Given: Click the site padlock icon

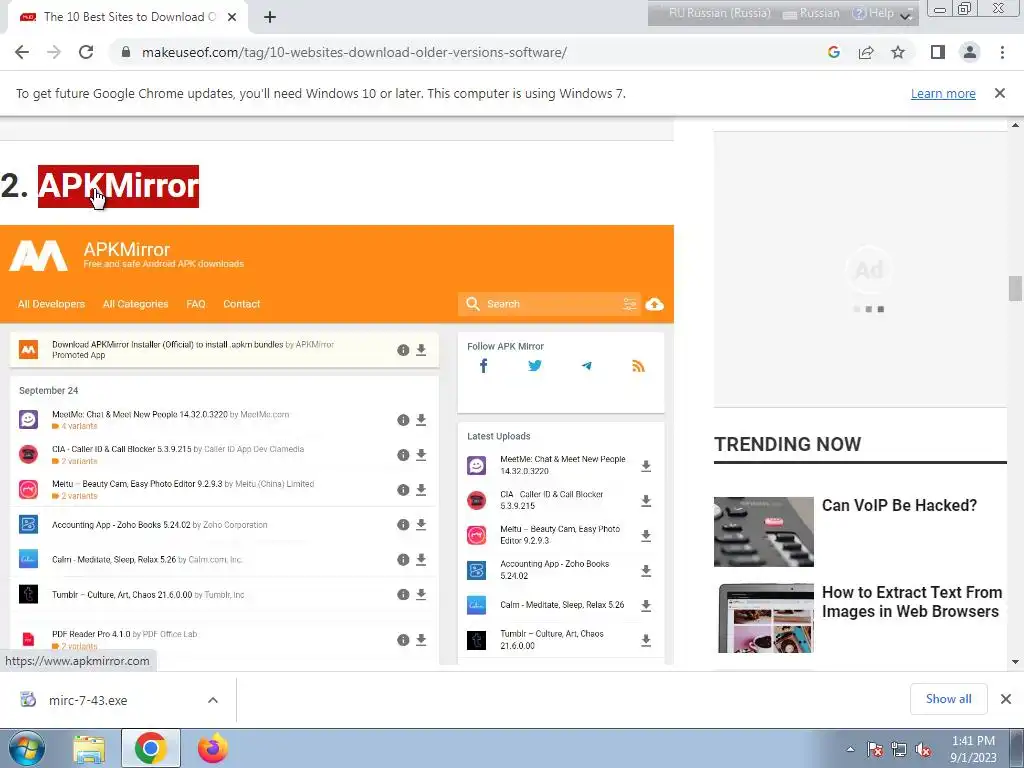Looking at the screenshot, I should [126, 52].
